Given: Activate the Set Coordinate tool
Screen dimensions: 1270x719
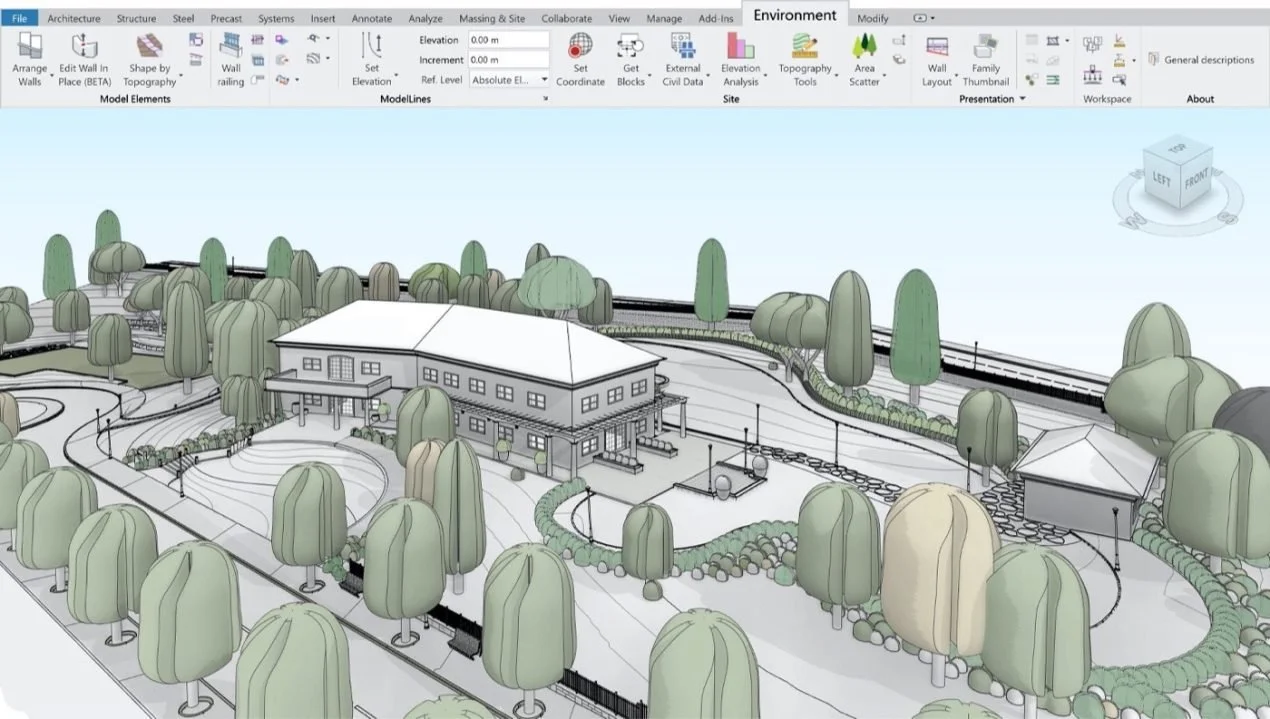Looking at the screenshot, I should pyautogui.click(x=580, y=60).
